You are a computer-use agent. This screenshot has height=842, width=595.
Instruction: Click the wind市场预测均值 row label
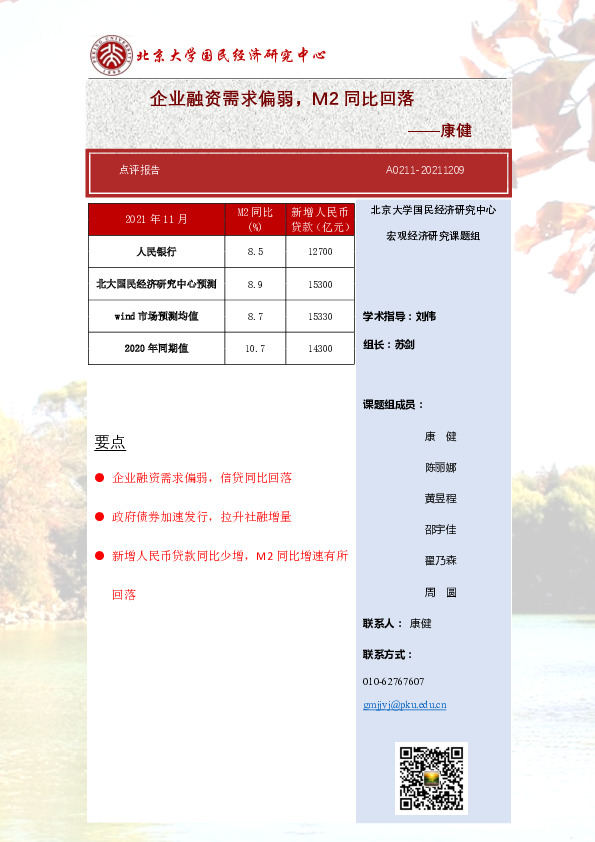pos(156,316)
